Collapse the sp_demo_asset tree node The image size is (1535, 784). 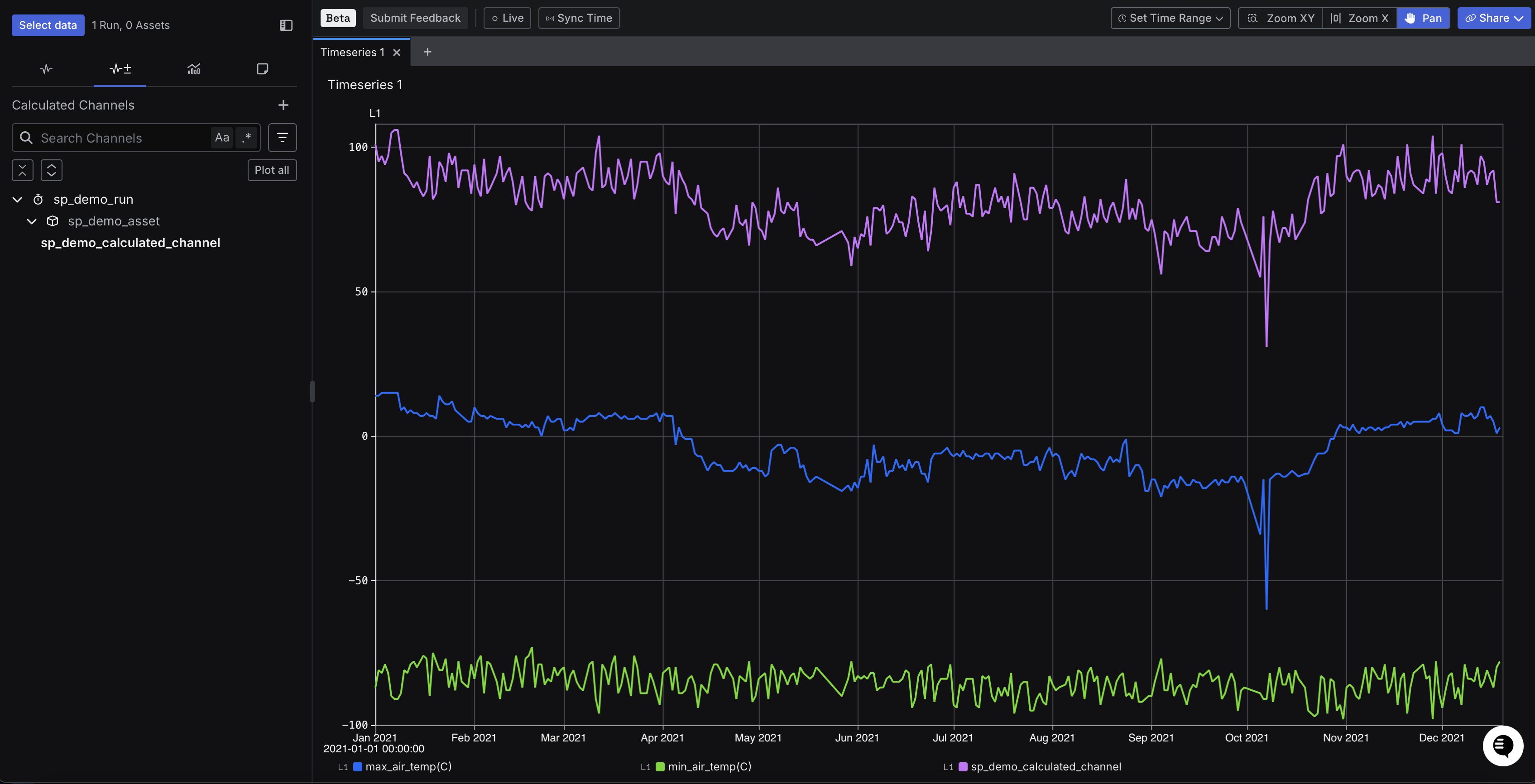pos(32,221)
